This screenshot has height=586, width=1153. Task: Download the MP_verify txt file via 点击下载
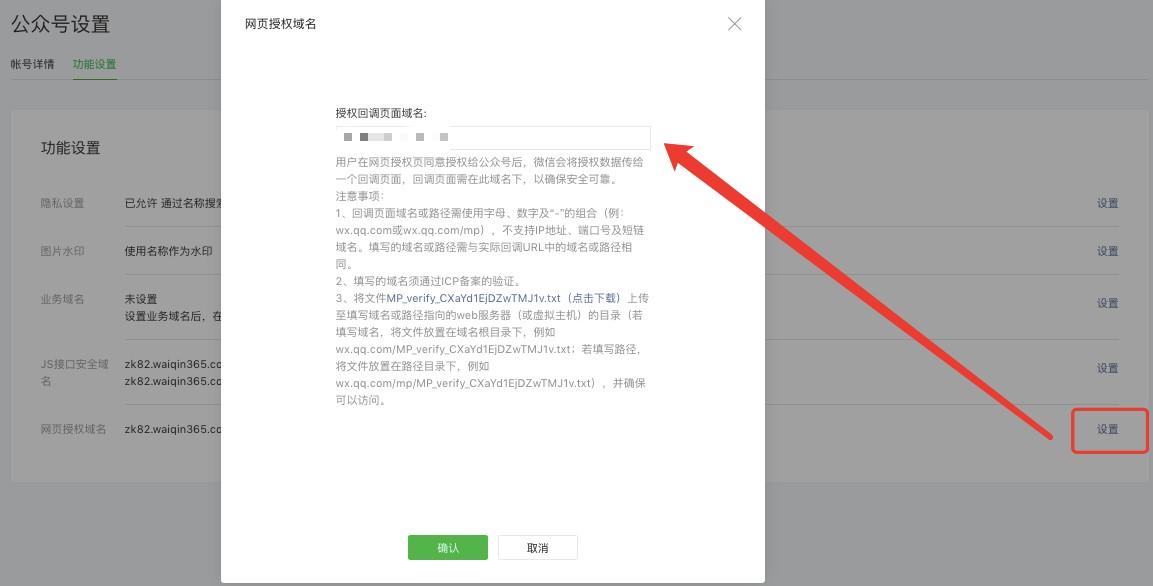click(595, 298)
